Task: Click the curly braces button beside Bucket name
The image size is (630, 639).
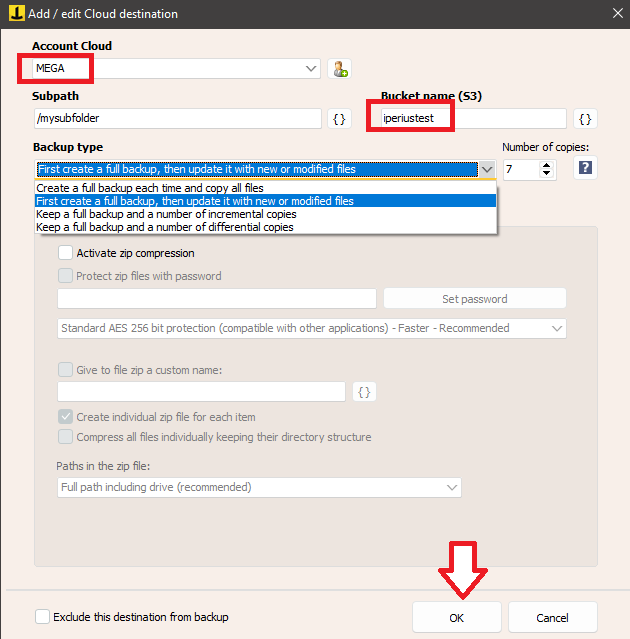Action: pyautogui.click(x=586, y=119)
